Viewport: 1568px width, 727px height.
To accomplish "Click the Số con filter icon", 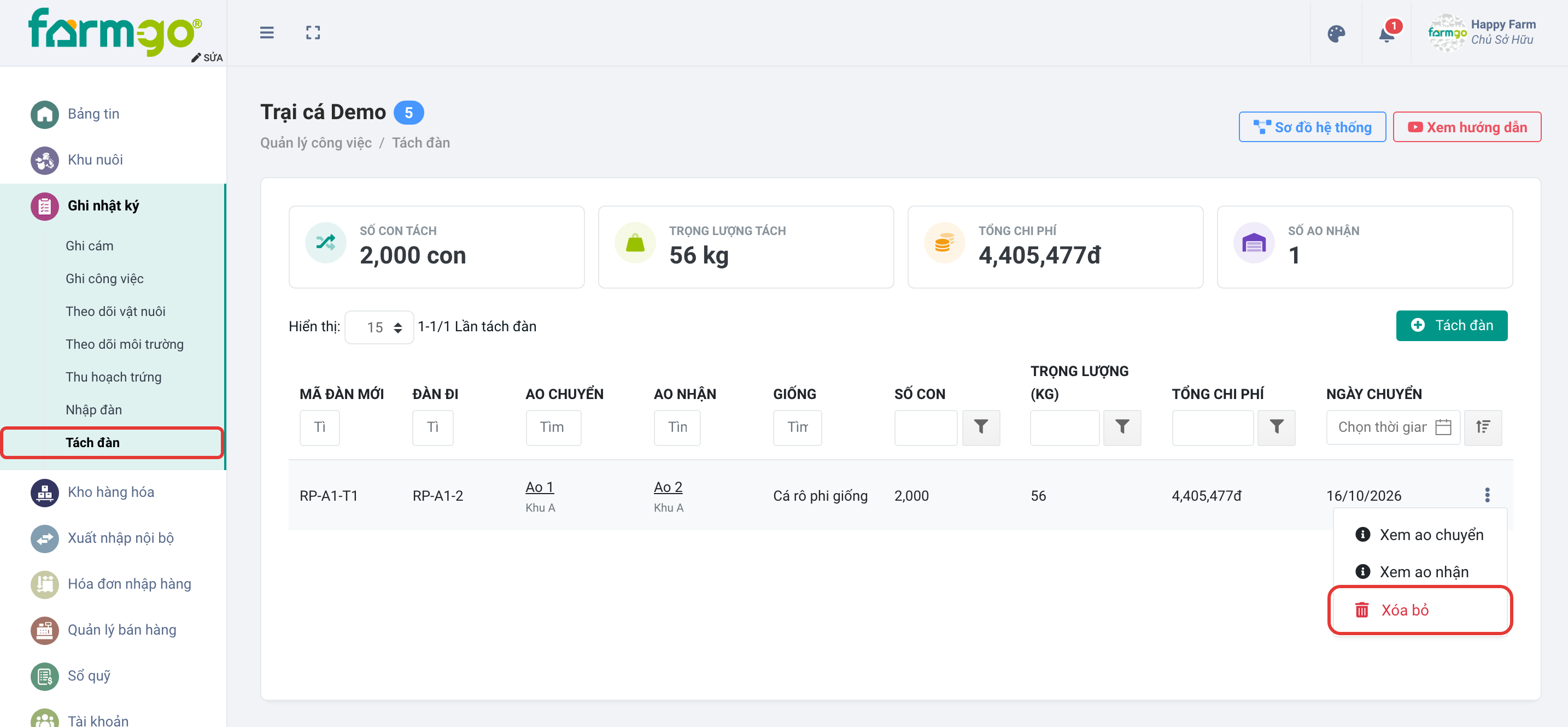I will click(x=981, y=427).
